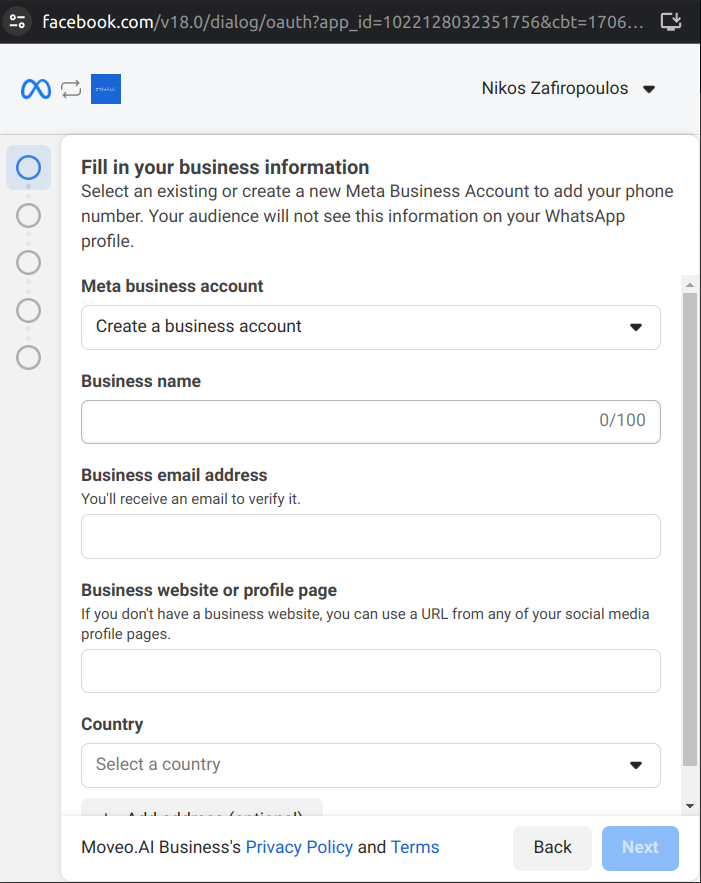Open the Privacy Policy link
The width and height of the screenshot is (701, 883).
point(299,847)
